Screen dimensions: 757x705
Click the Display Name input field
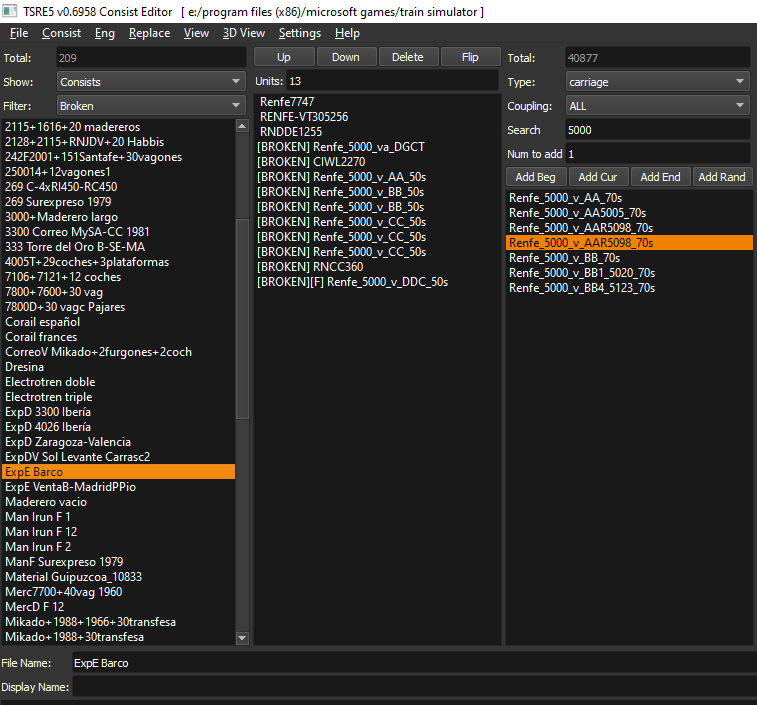coord(412,687)
